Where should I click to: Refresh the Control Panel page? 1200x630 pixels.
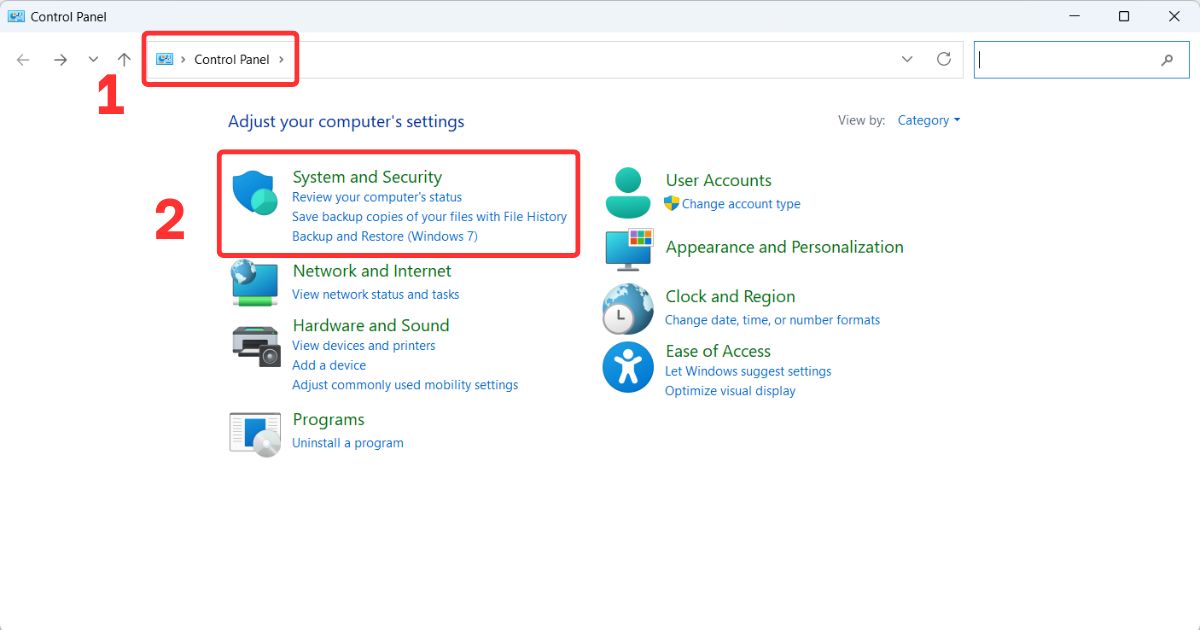tap(943, 59)
